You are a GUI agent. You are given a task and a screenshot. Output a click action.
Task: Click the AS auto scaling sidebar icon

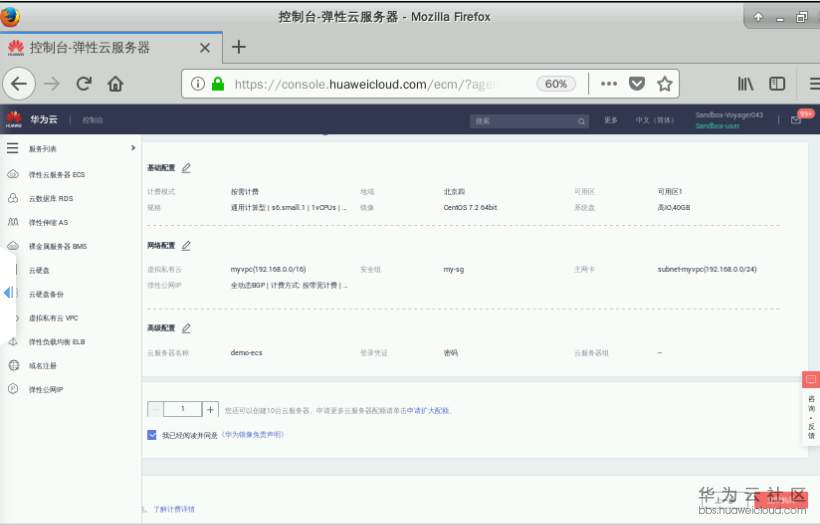13,222
